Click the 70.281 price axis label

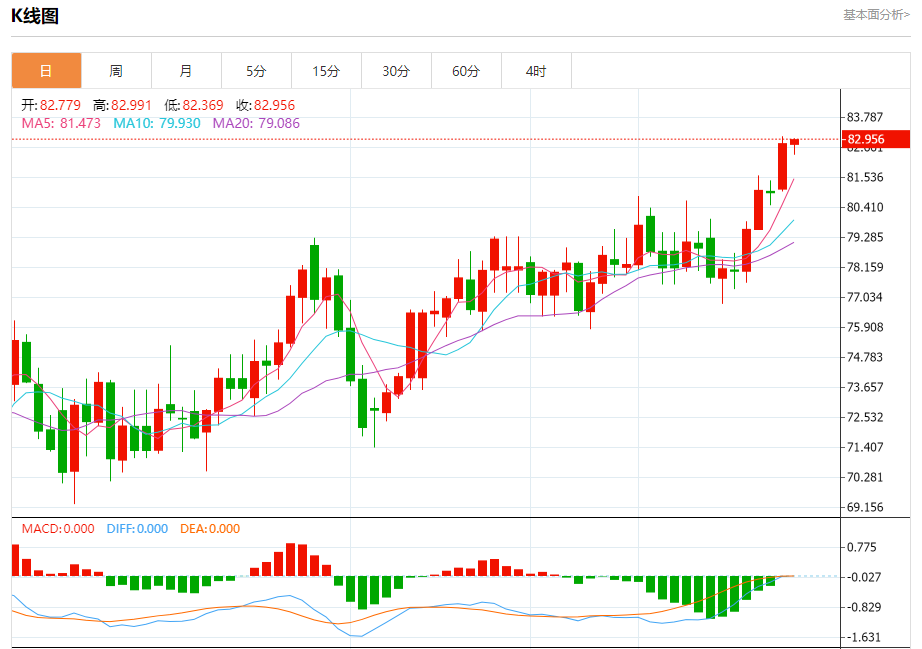865,477
